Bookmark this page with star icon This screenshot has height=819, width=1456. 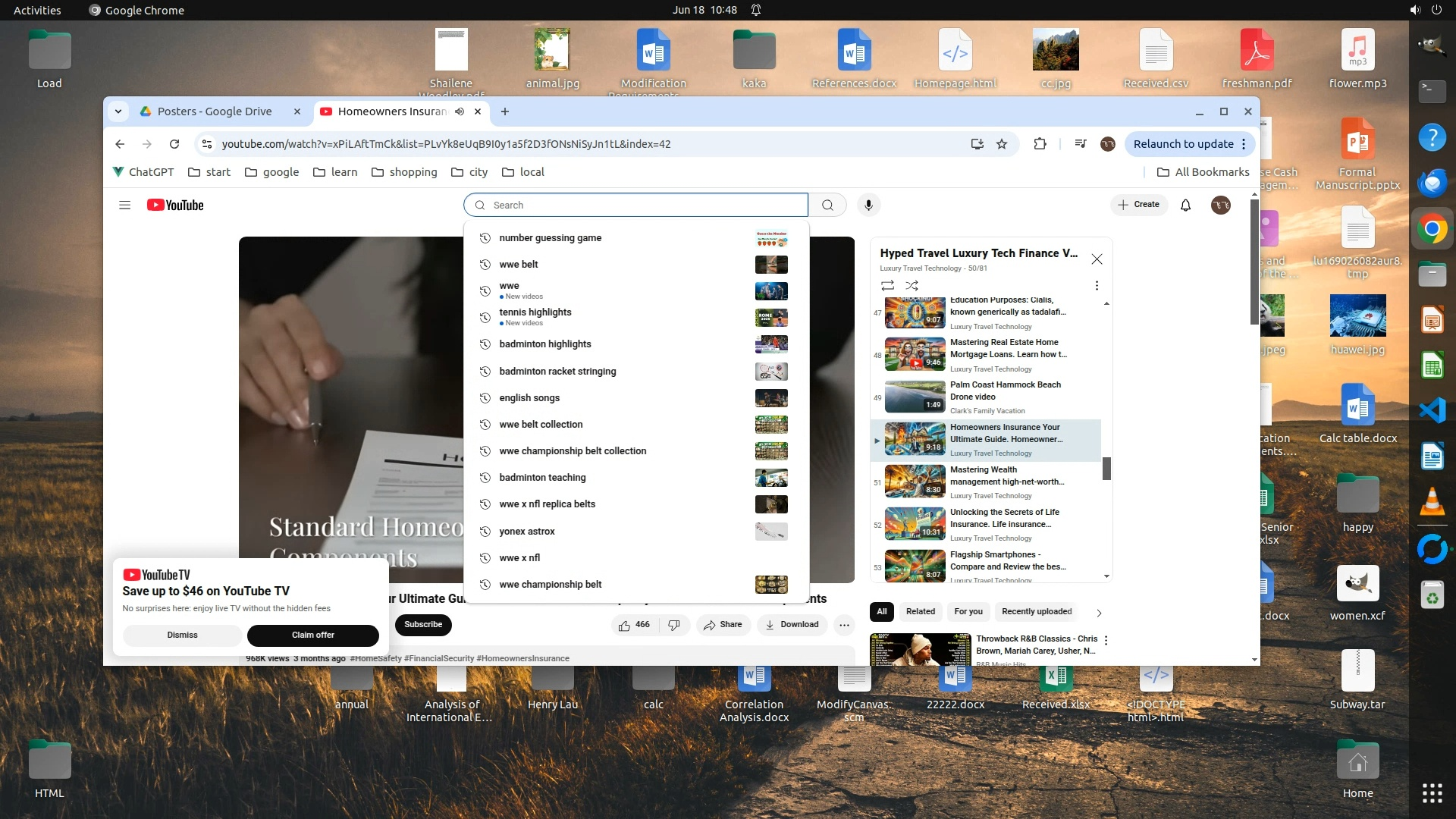1002,144
